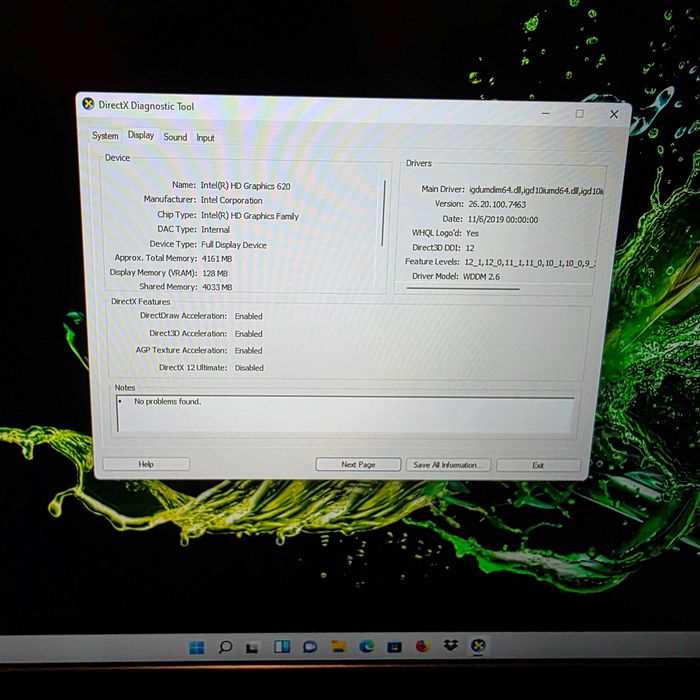Click 'Full Display Device' value
This screenshot has height=700, width=700.
(x=233, y=245)
